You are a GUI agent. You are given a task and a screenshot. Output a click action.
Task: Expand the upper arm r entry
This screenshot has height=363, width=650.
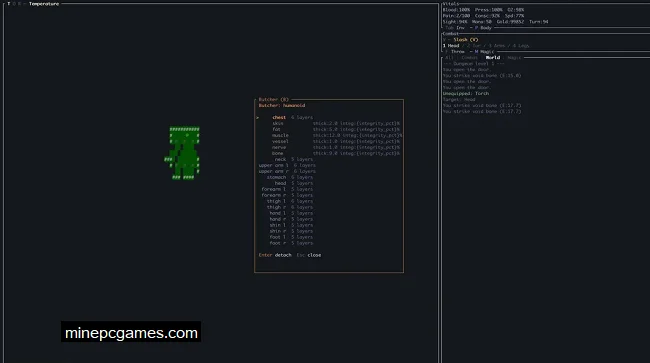point(287,171)
